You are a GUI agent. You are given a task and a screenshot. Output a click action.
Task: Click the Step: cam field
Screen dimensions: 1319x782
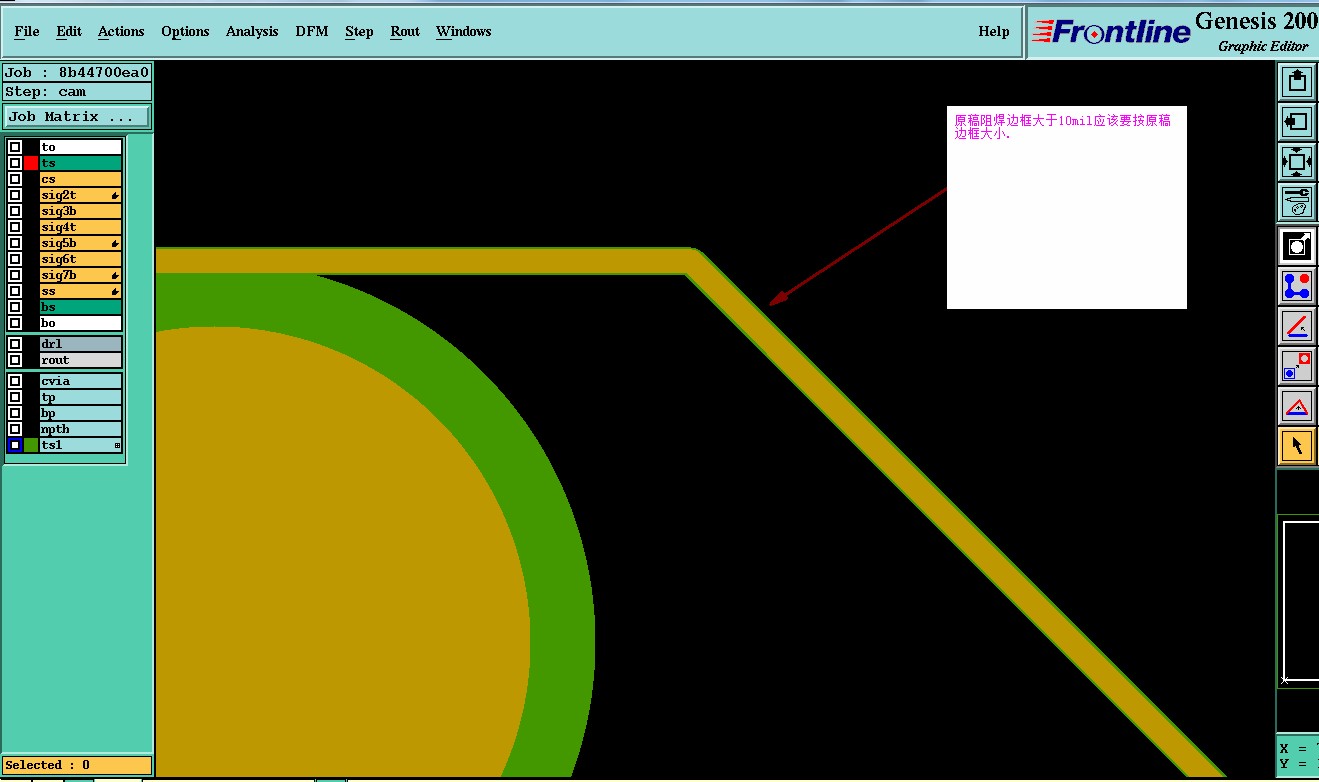(x=77, y=91)
